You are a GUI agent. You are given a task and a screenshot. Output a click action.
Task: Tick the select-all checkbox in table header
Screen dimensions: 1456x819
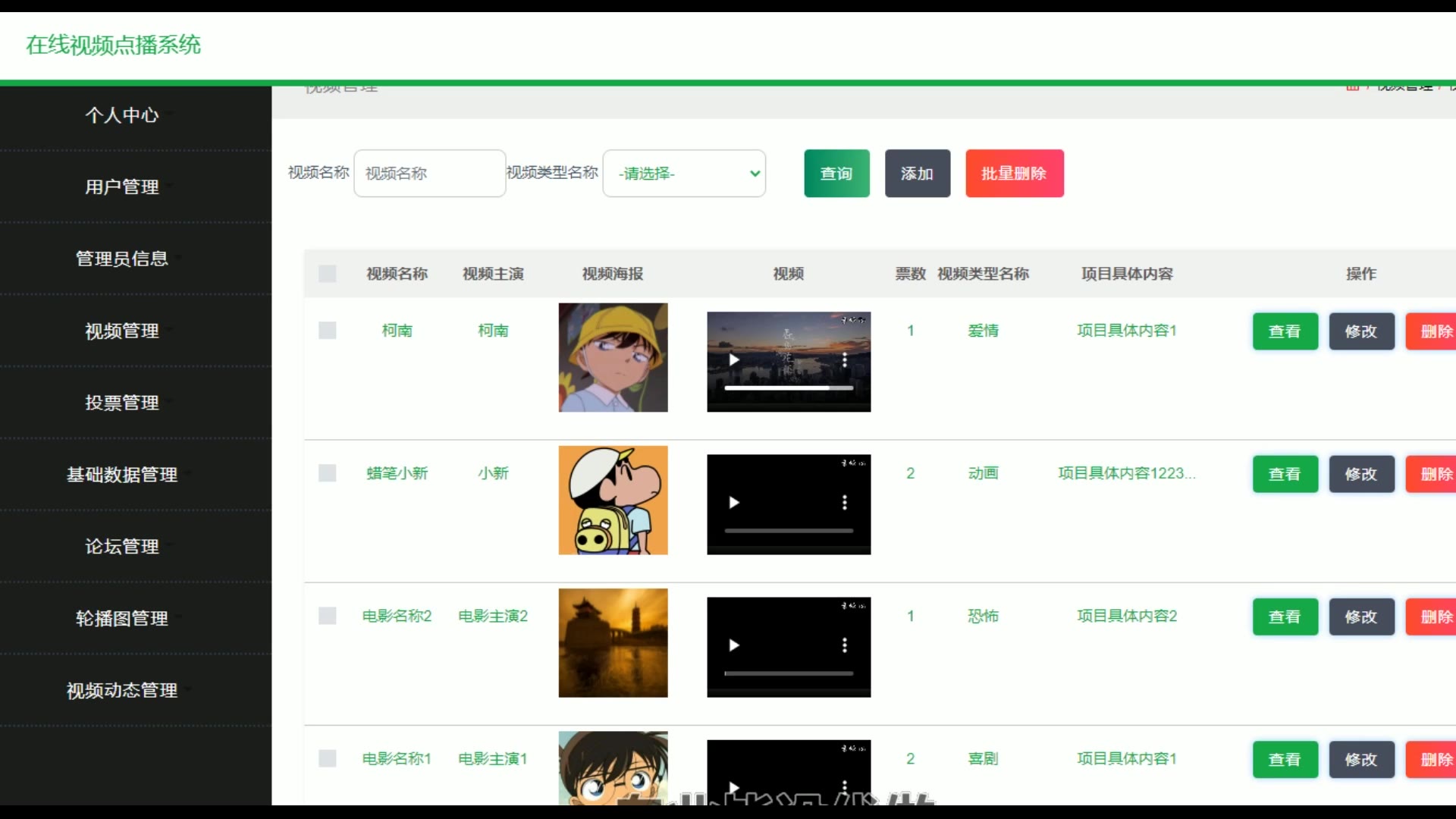point(328,274)
